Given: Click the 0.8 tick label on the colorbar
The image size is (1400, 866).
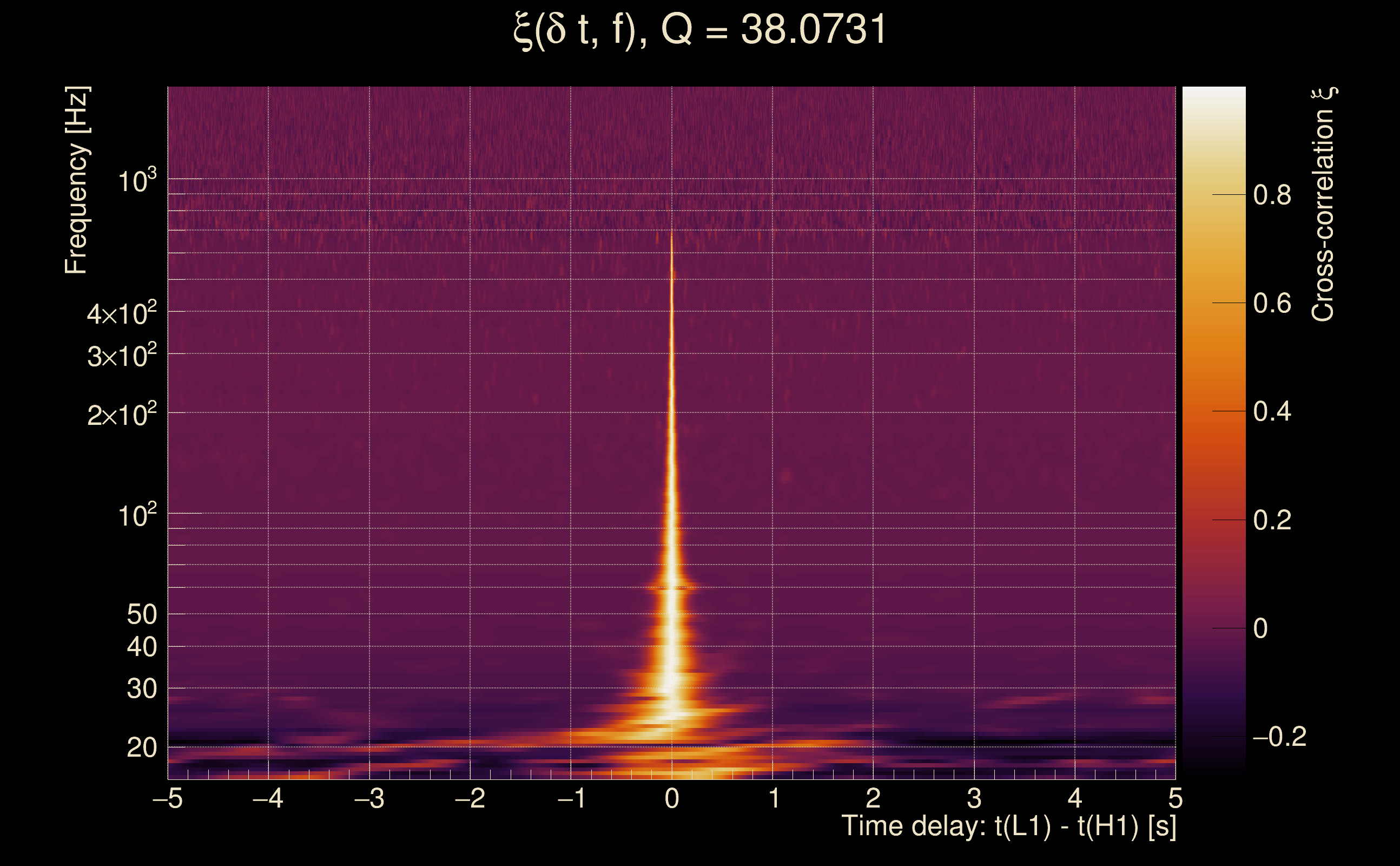Looking at the screenshot, I should 1272,195.
